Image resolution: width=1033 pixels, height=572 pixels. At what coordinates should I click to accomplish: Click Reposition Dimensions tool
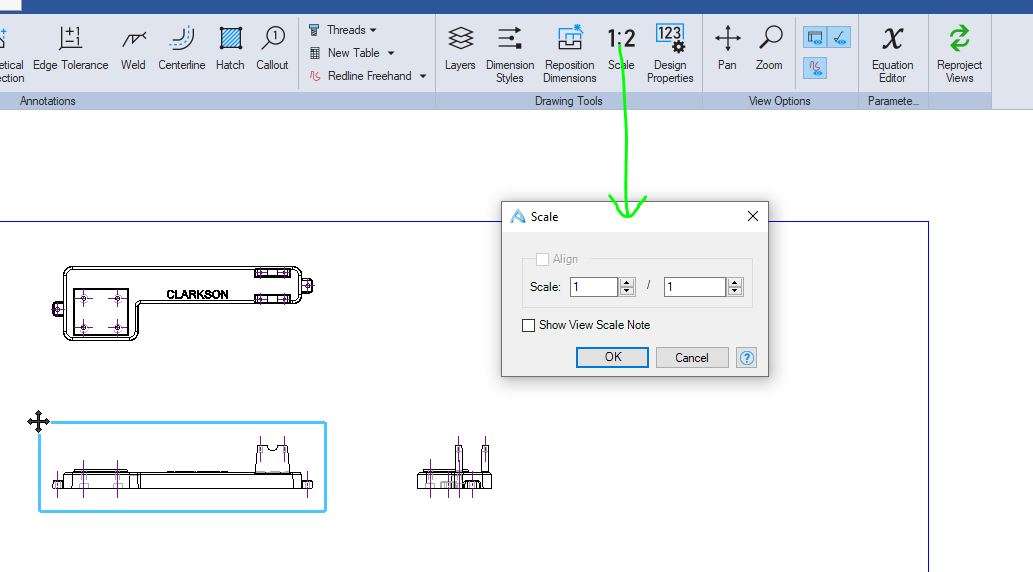pos(570,54)
